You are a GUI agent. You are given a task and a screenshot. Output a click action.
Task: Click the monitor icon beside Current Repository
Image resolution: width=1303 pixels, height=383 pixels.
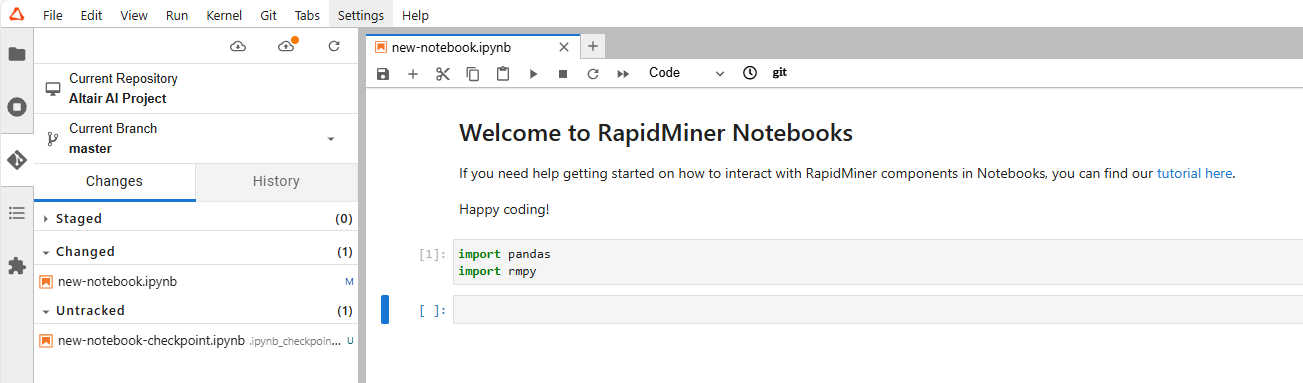[x=53, y=89]
